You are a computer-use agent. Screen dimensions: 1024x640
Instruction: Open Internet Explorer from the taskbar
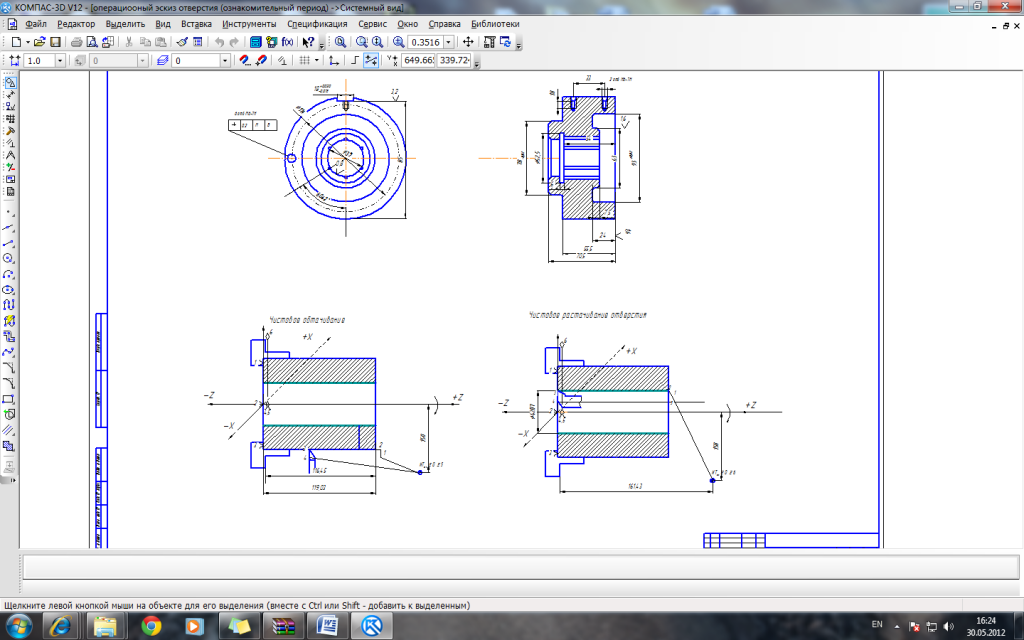[62, 626]
